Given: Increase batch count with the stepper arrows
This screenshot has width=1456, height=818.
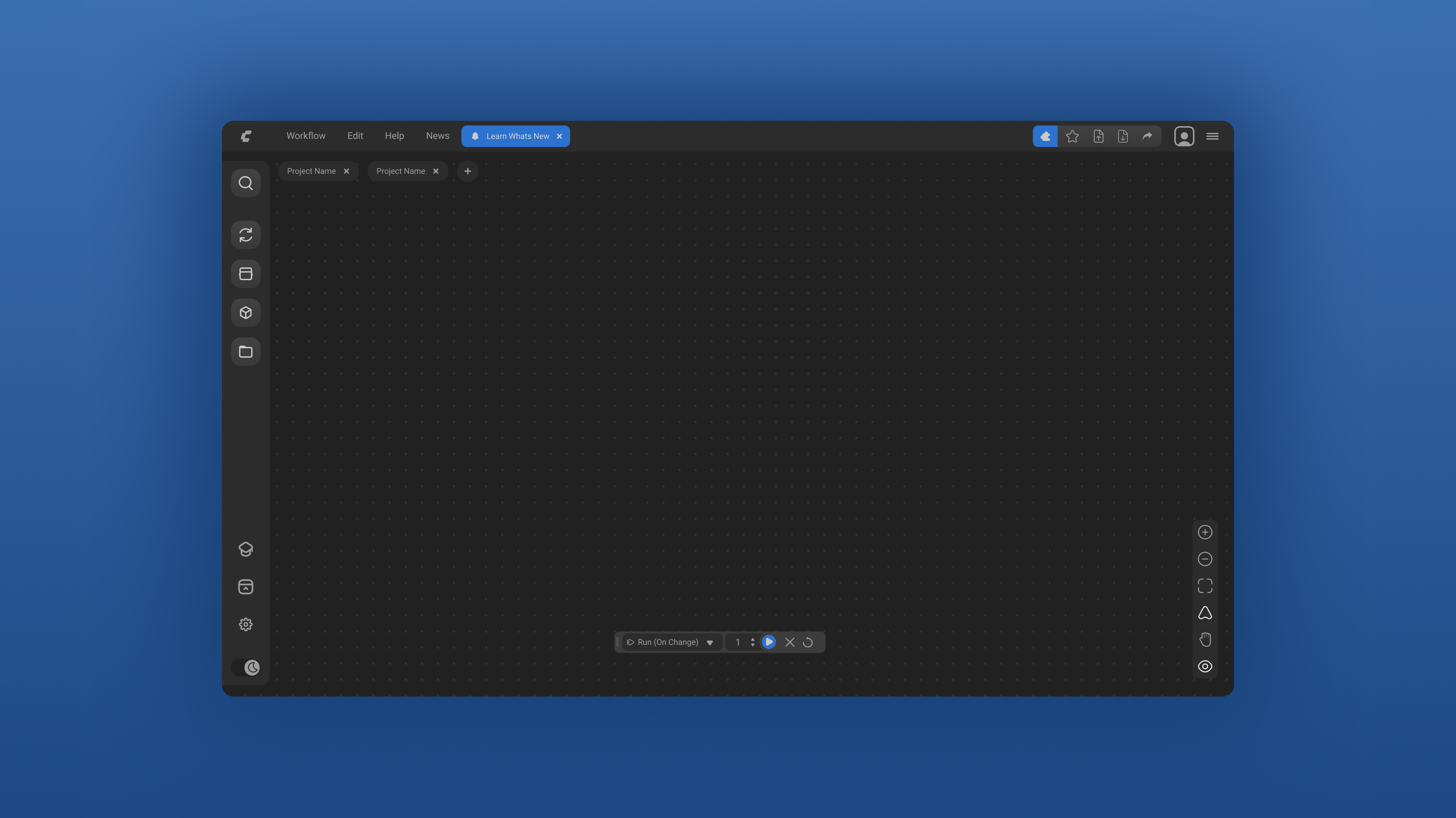Looking at the screenshot, I should 752,642.
